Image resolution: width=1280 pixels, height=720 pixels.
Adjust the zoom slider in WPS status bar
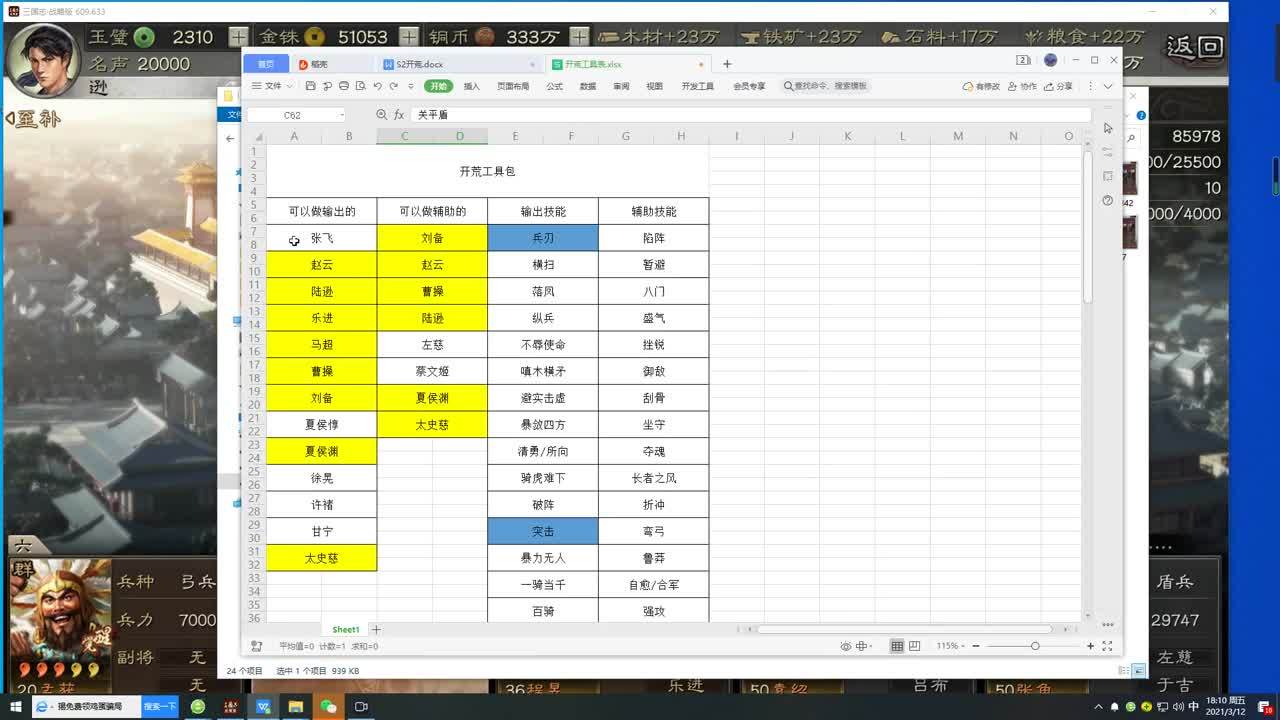tap(1034, 646)
